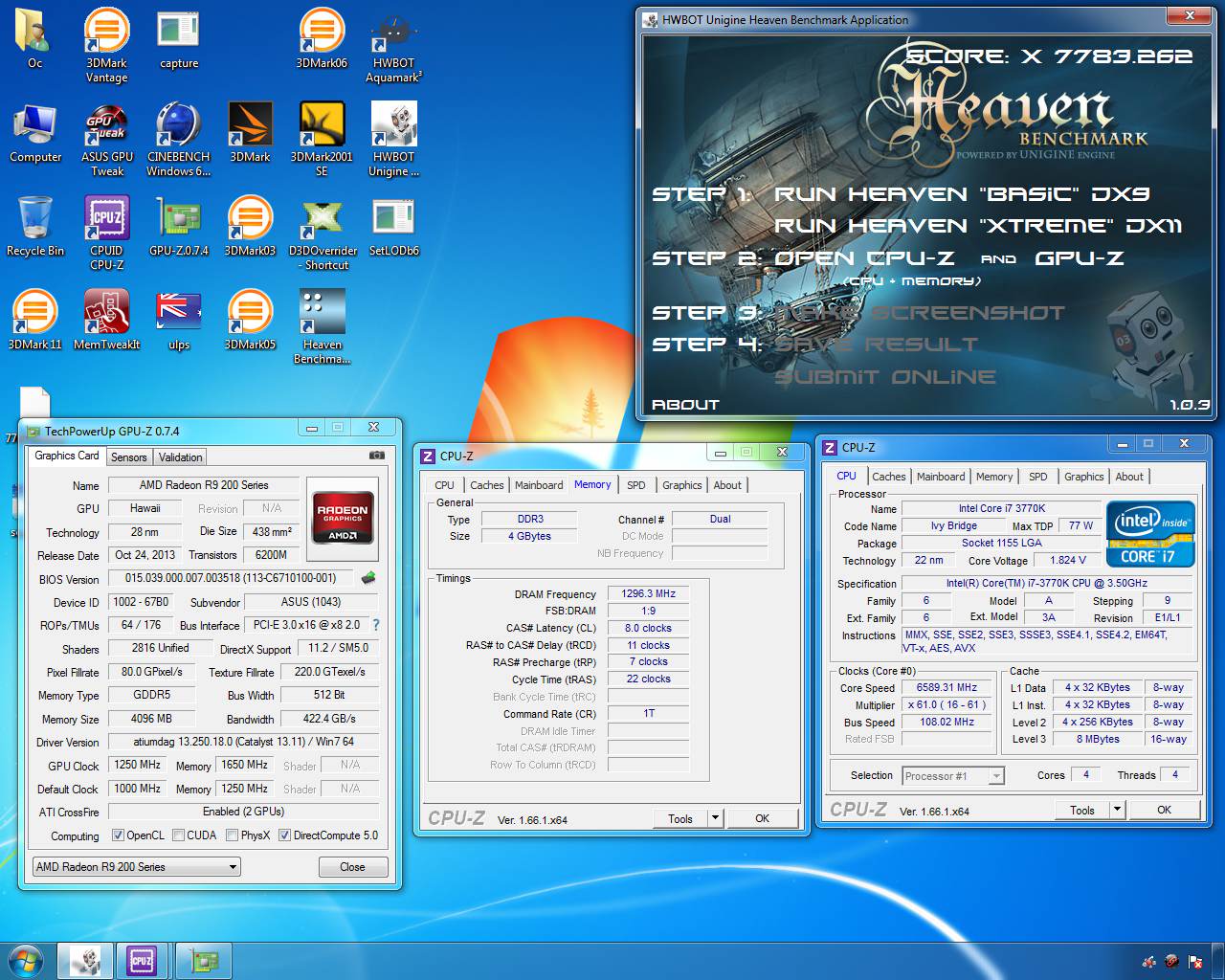The height and width of the screenshot is (980, 1225).
Task: Open HWBOT Aquamark3 desktop icon
Action: pos(393,45)
